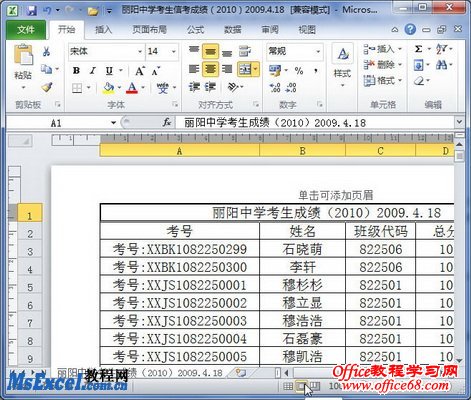
Task: Align text left
Action: coord(194,69)
